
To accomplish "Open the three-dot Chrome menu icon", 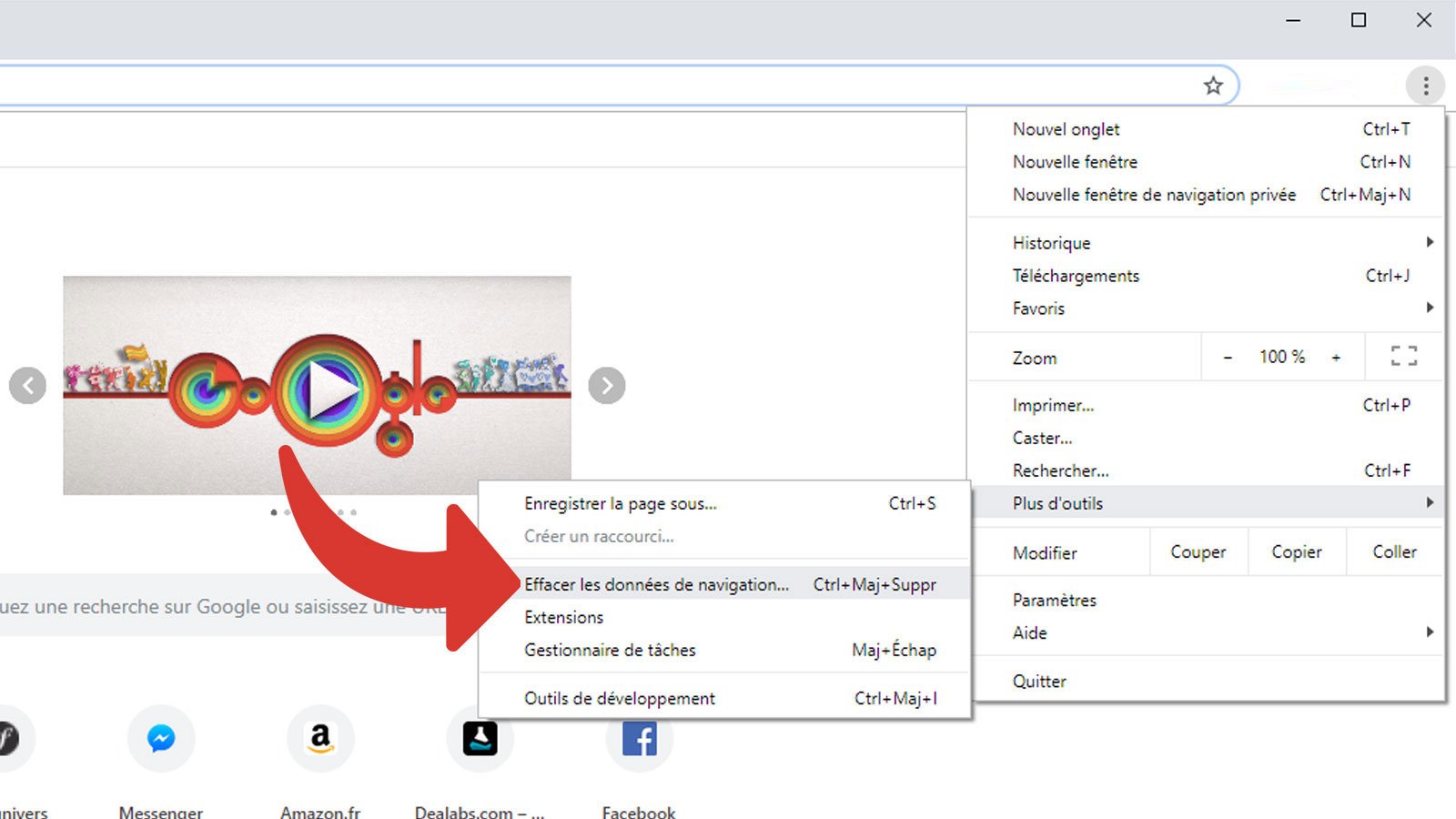I will 1425,86.
